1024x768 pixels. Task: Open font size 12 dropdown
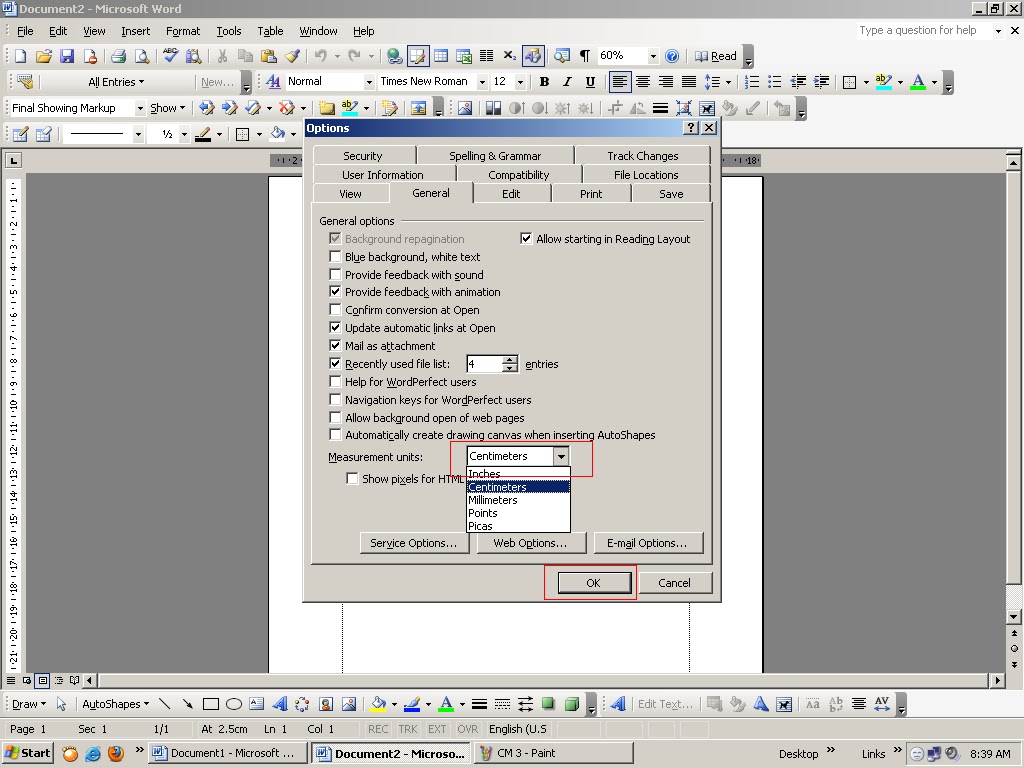[520, 82]
